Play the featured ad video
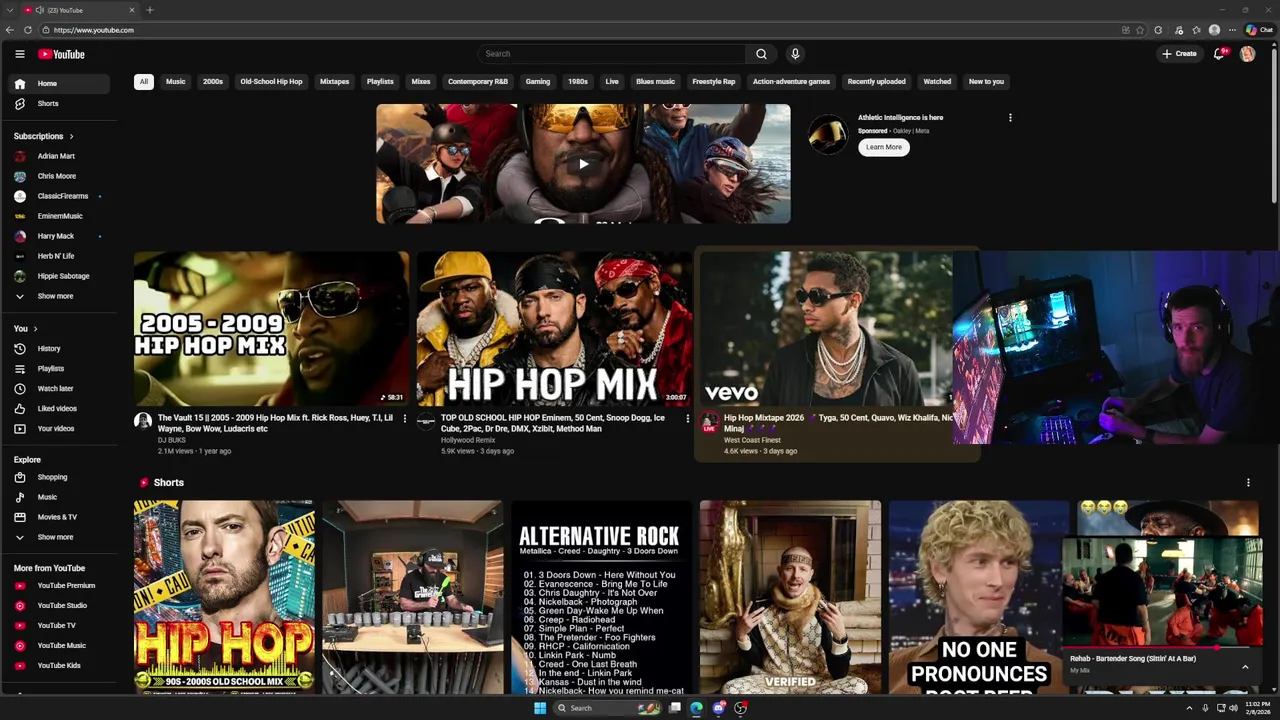The image size is (1280, 720). pos(583,164)
